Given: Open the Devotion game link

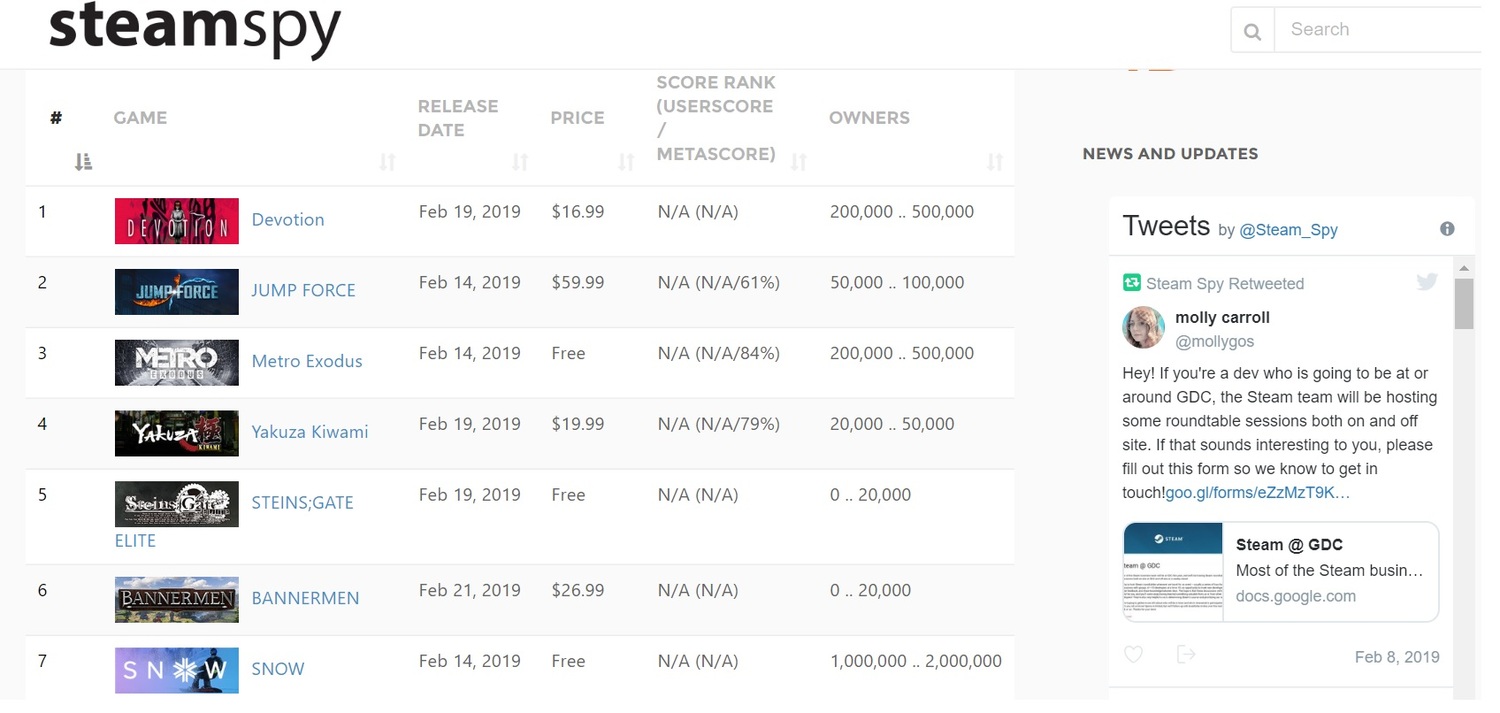Looking at the screenshot, I should pyautogui.click(x=288, y=220).
